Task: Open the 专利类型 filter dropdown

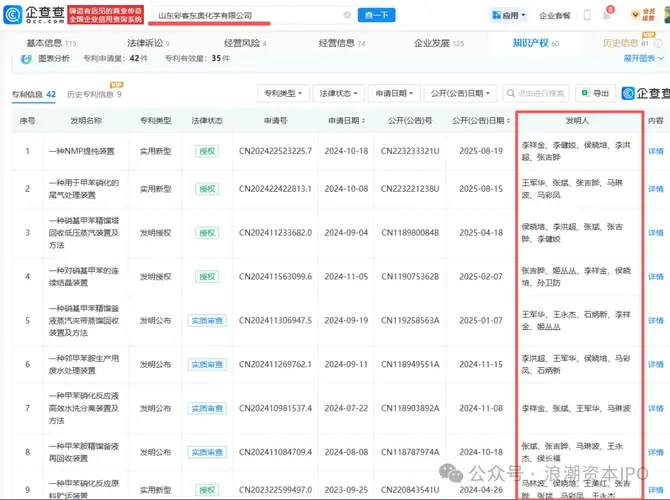Action: tap(283, 93)
